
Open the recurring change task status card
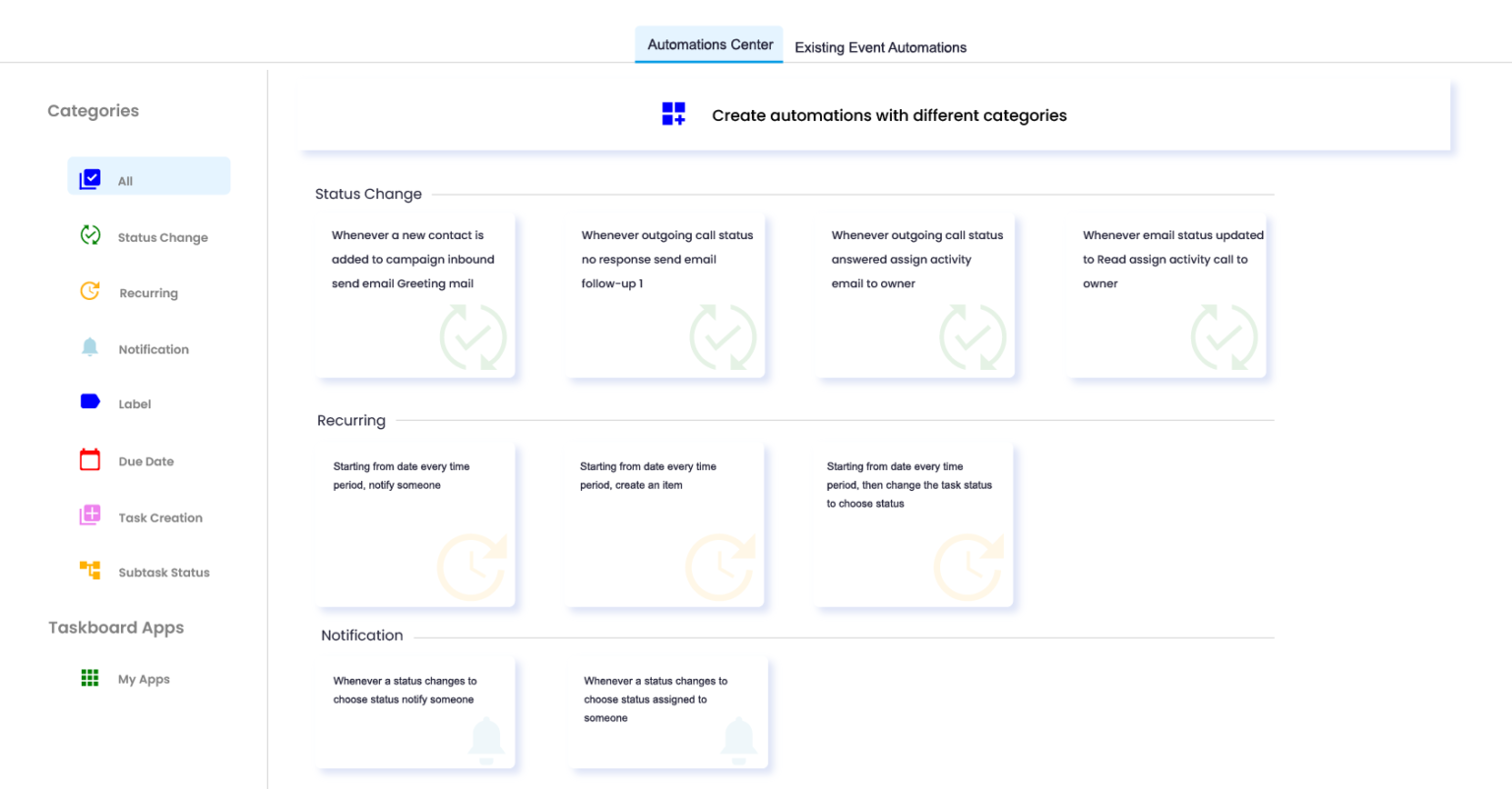point(913,525)
